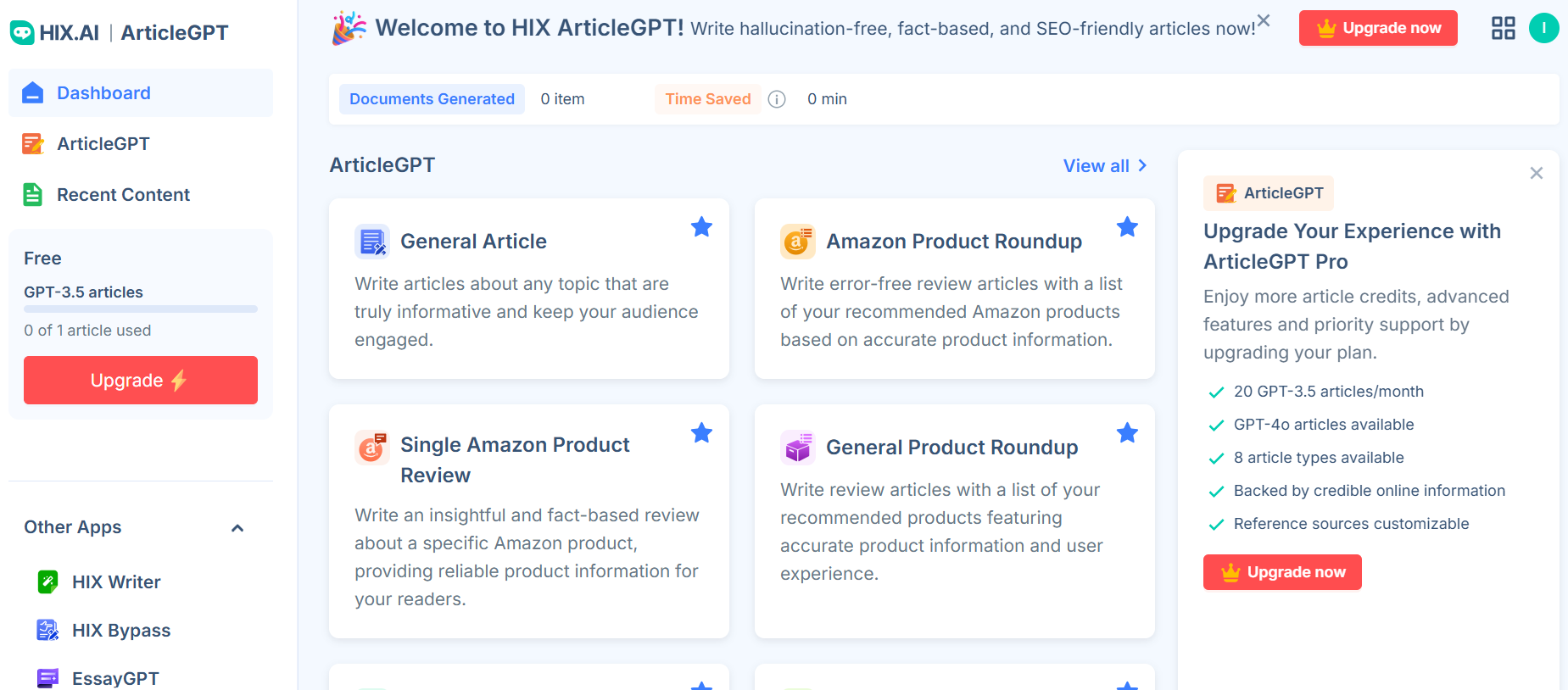Viewport: 1568px width, 690px height.
Task: Click the Recent Content document icon
Action: pyautogui.click(x=32, y=195)
